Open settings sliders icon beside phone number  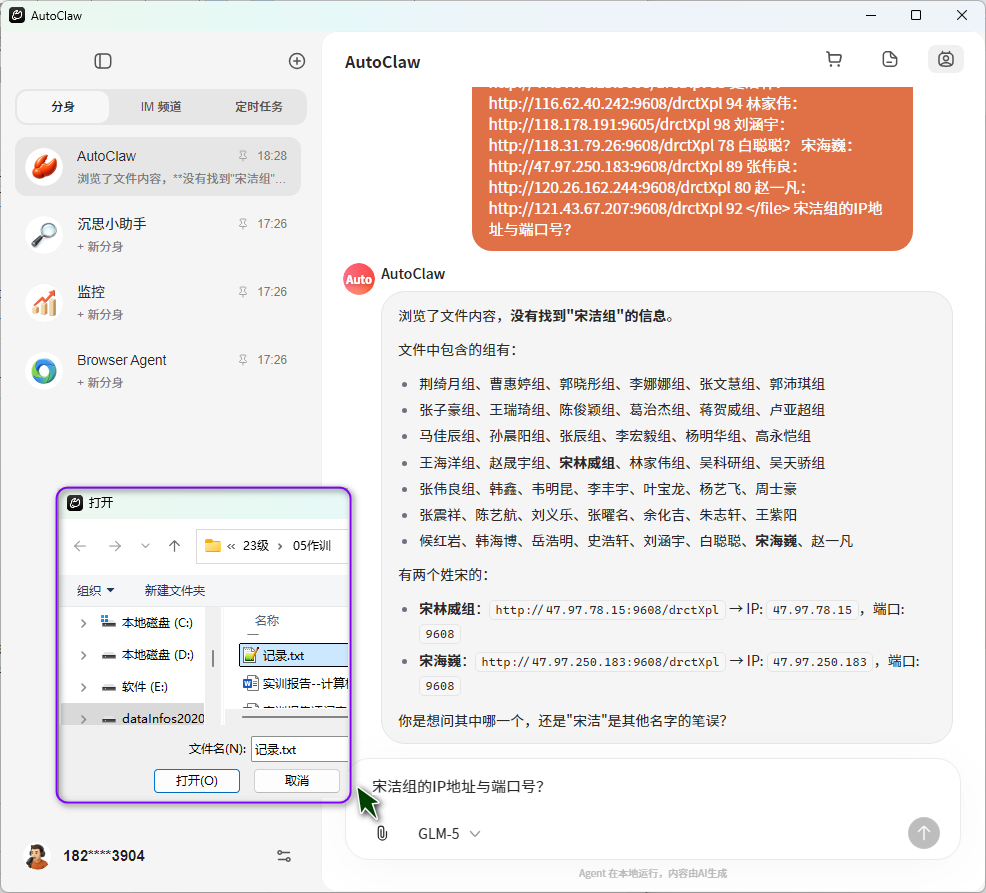[284, 856]
